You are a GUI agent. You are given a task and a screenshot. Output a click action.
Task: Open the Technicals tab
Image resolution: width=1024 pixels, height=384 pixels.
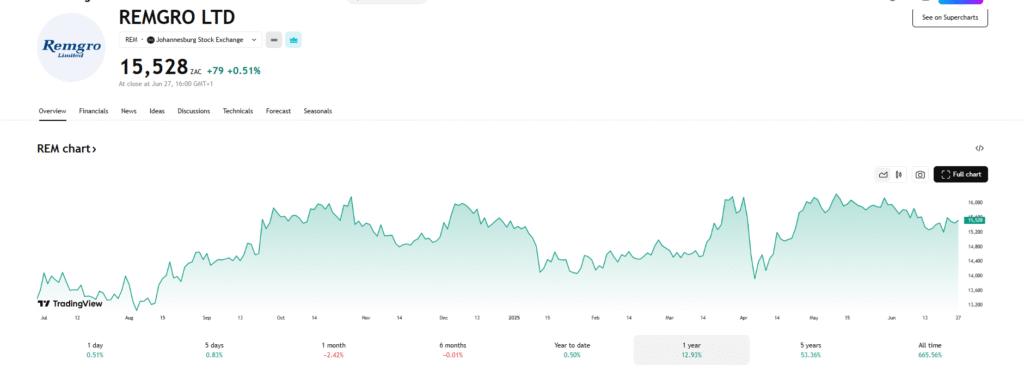(238, 111)
